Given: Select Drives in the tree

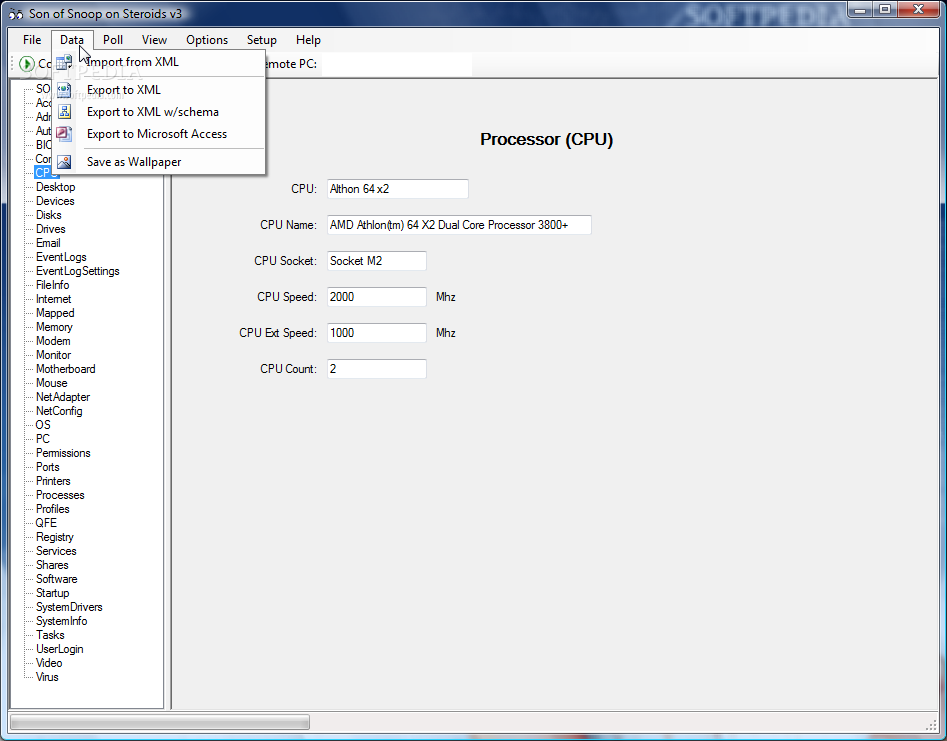Looking at the screenshot, I should (50, 229).
